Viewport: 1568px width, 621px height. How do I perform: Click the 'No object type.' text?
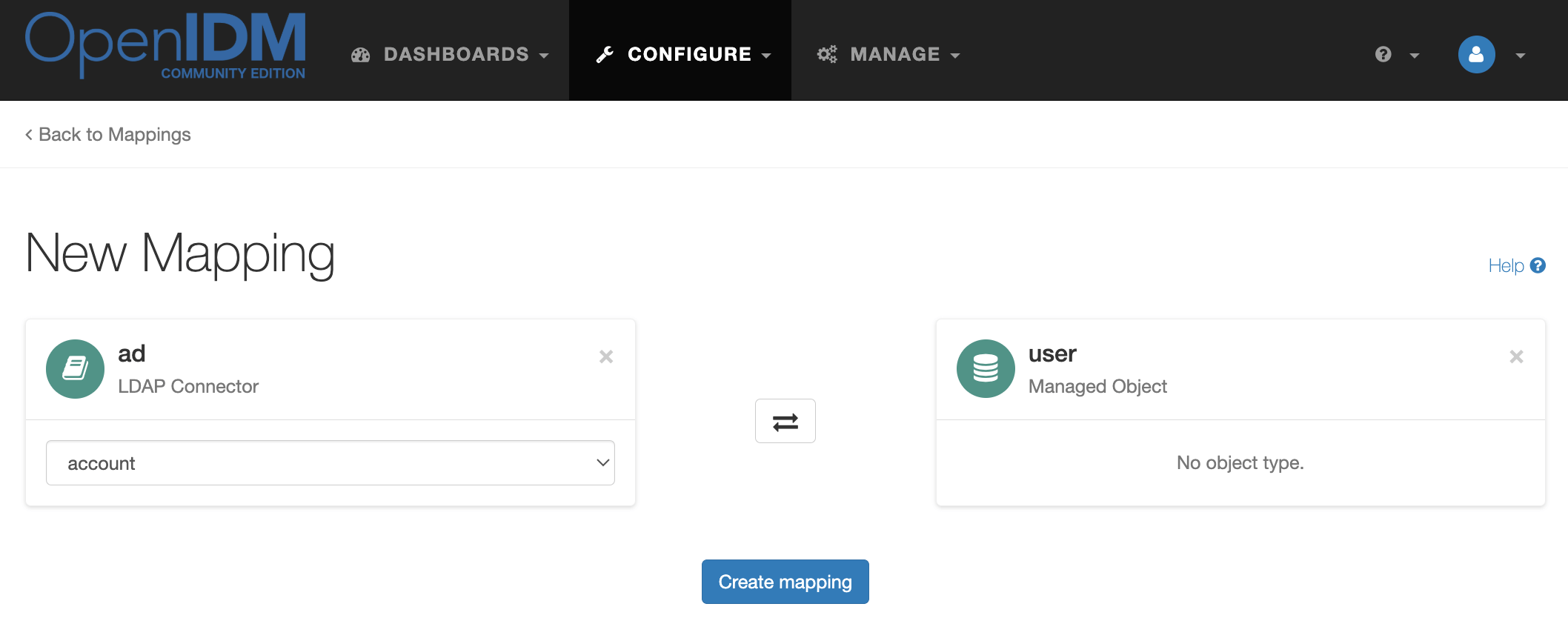tap(1240, 462)
